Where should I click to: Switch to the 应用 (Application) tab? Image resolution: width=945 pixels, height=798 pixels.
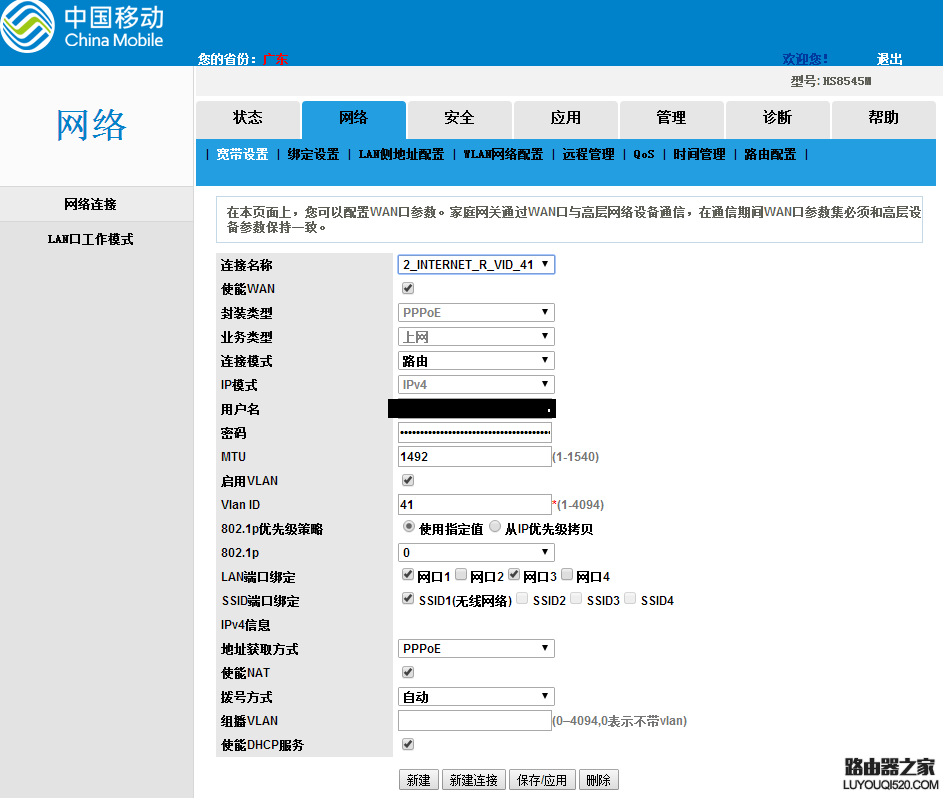[x=565, y=118]
